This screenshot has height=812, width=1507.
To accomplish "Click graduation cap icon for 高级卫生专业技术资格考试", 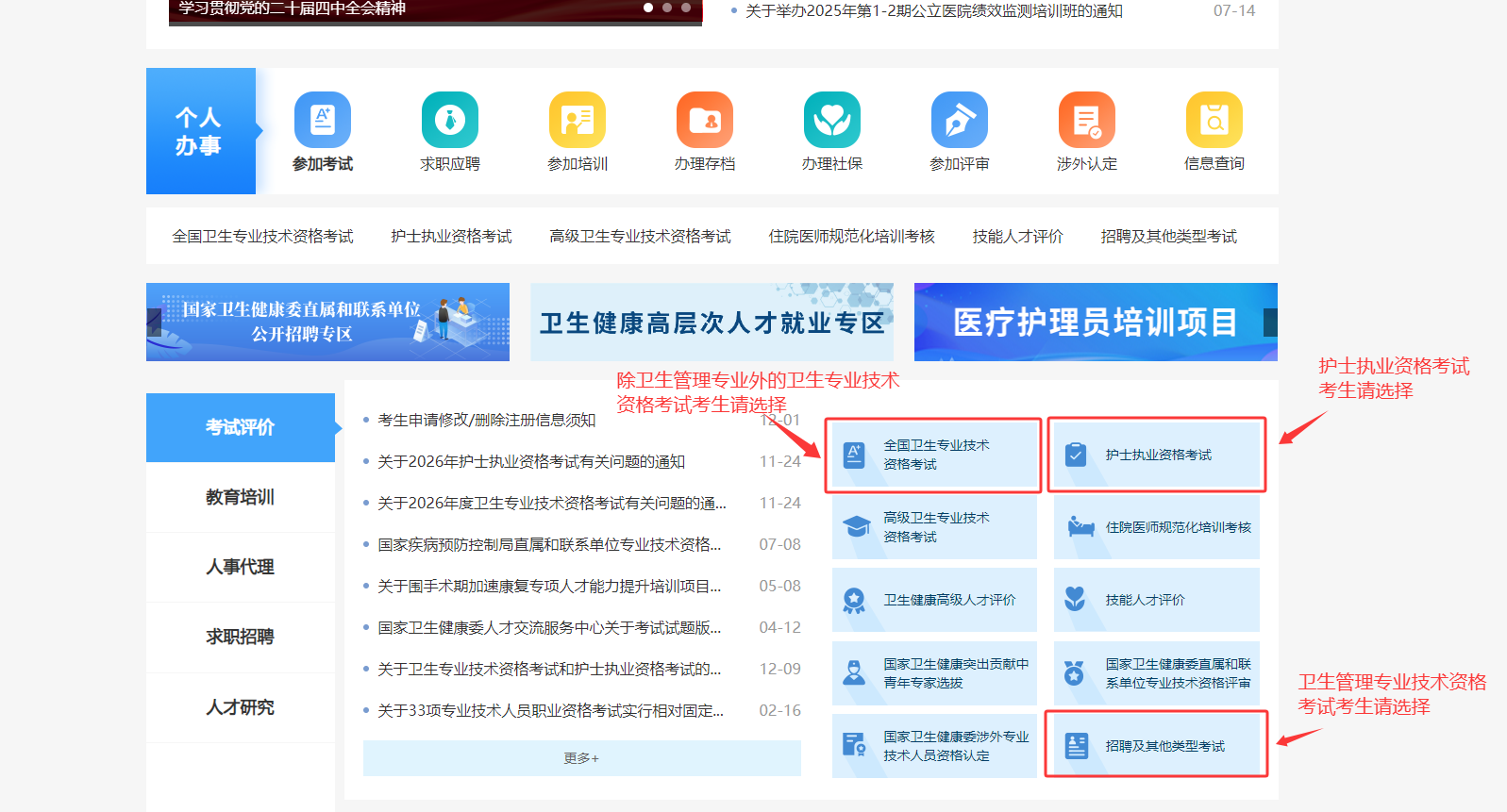I will (x=856, y=527).
